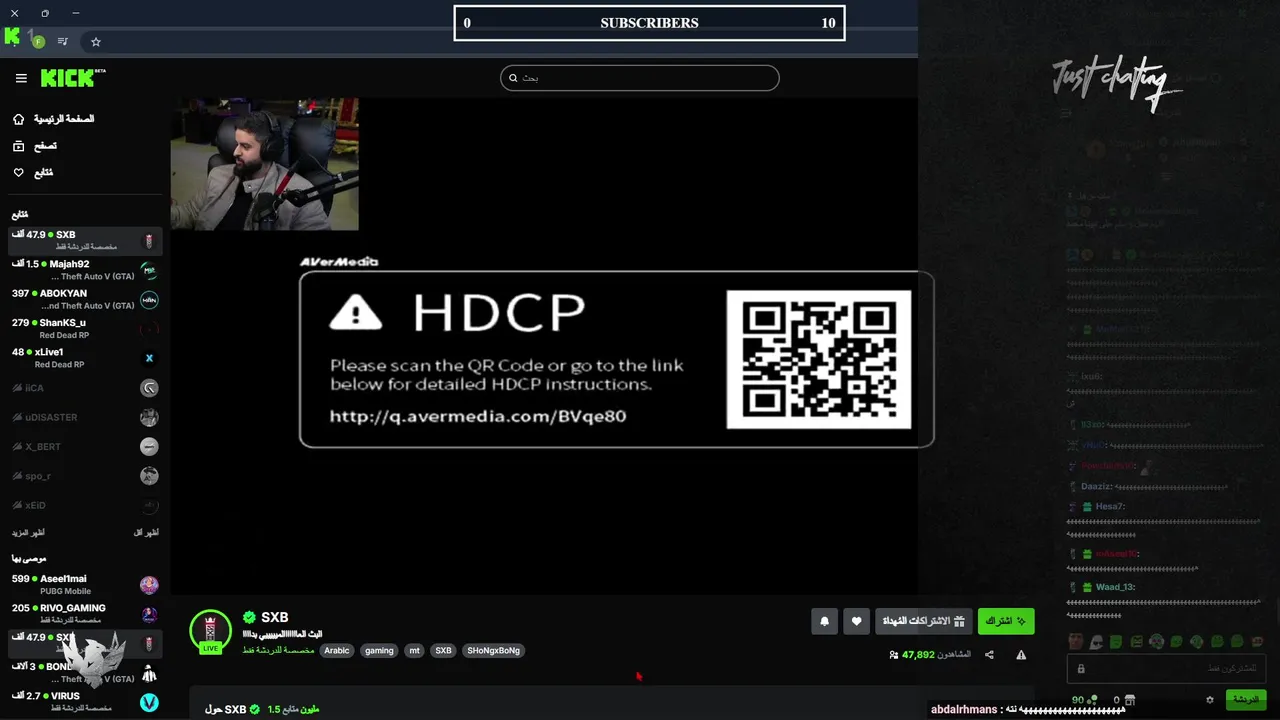1280x720 pixels.
Task: Click xLive1 avatar icon
Action: (149, 358)
